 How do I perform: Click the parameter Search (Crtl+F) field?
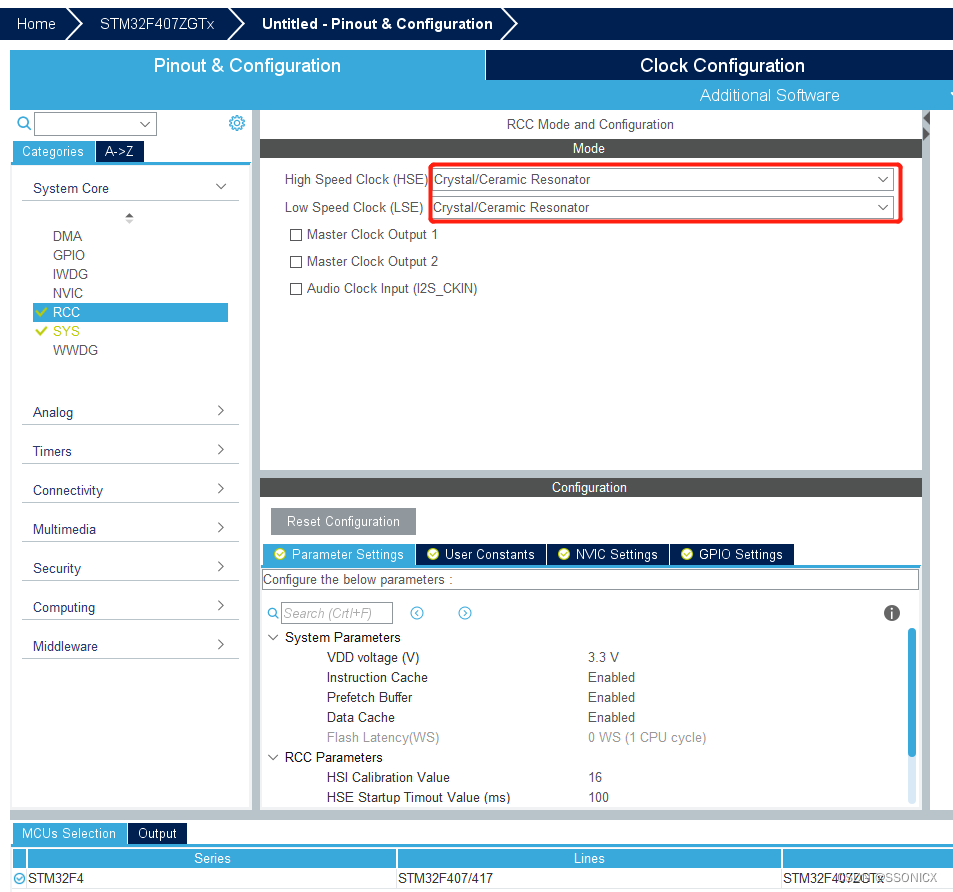(337, 613)
